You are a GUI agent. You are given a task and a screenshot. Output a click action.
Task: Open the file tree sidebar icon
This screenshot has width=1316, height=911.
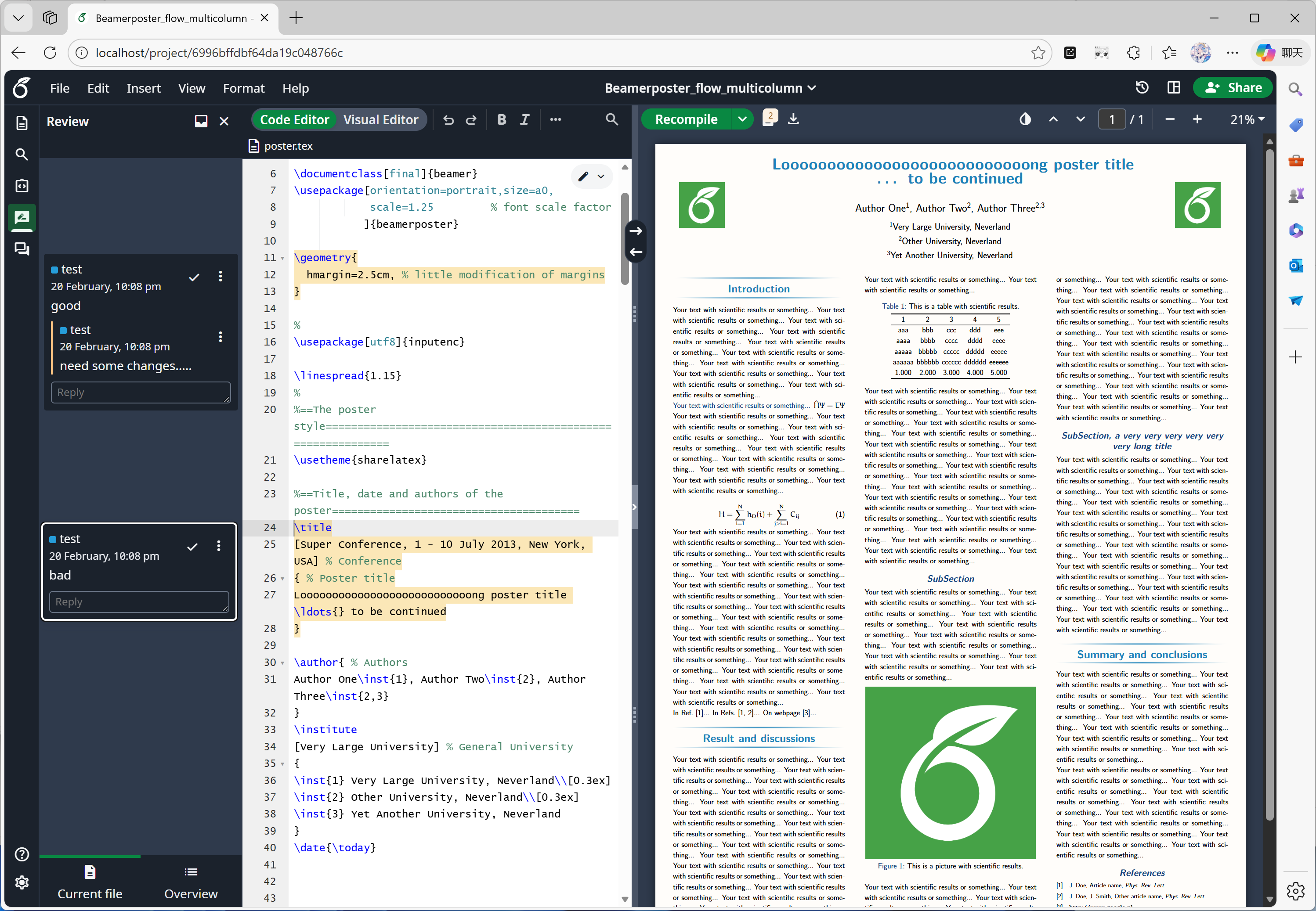click(x=22, y=123)
